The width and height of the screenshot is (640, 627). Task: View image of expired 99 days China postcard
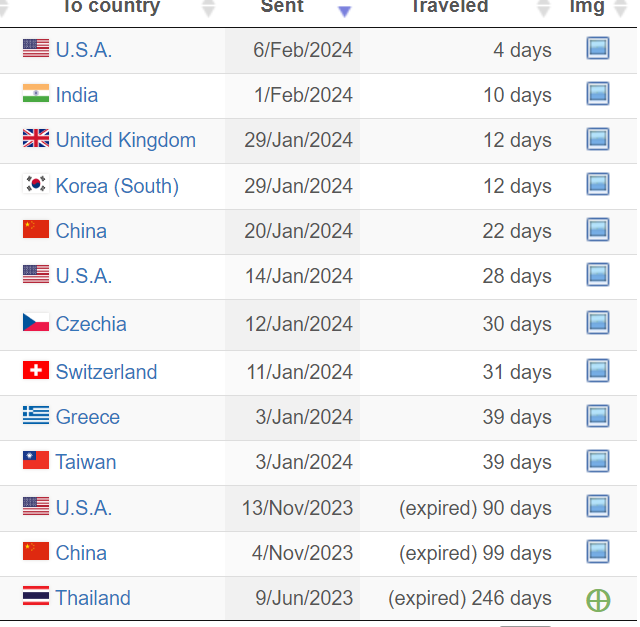(598, 552)
